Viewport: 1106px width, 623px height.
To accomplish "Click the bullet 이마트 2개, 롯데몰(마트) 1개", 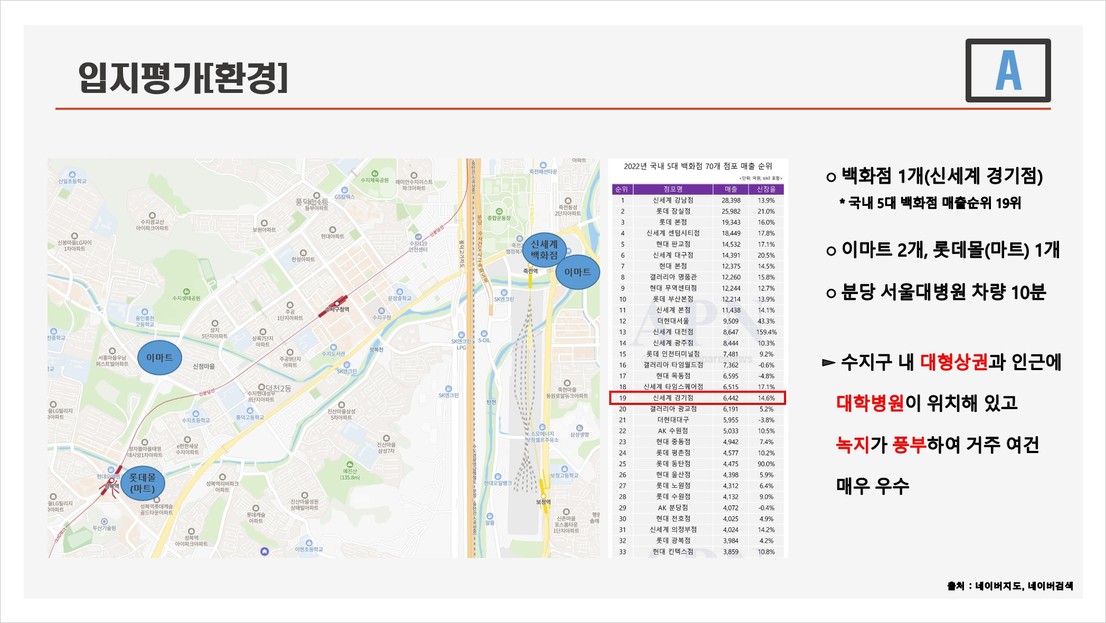I will click(942, 250).
